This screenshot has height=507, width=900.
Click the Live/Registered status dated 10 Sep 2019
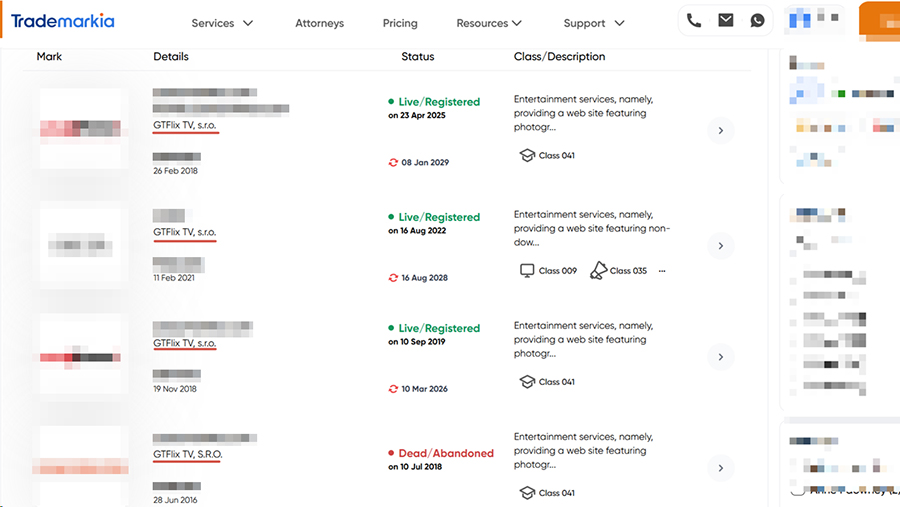click(439, 328)
